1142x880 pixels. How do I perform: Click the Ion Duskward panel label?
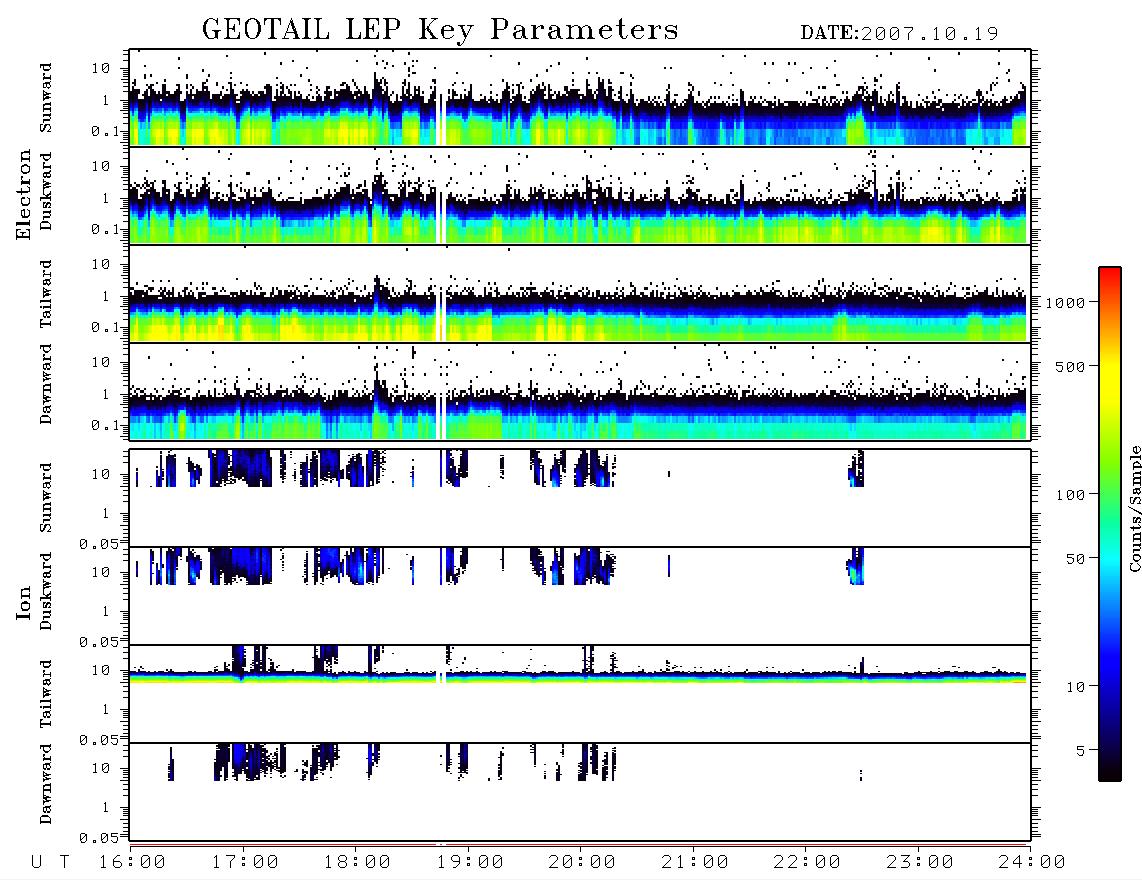tap(46, 591)
